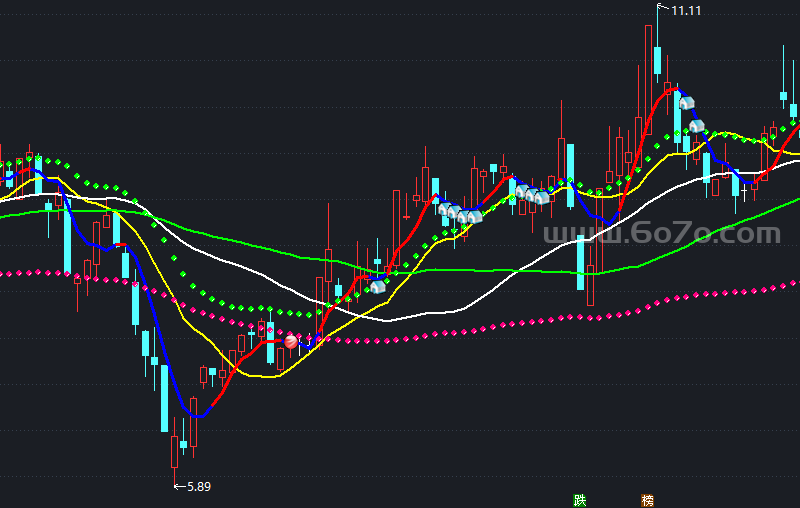Click the www.6o7o.com watermark text

coord(662,234)
